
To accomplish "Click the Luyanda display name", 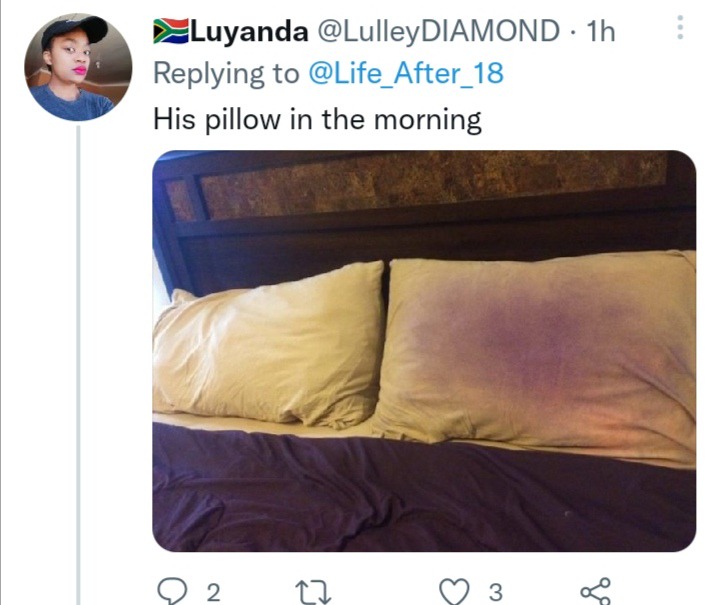I will pyautogui.click(x=249, y=31).
